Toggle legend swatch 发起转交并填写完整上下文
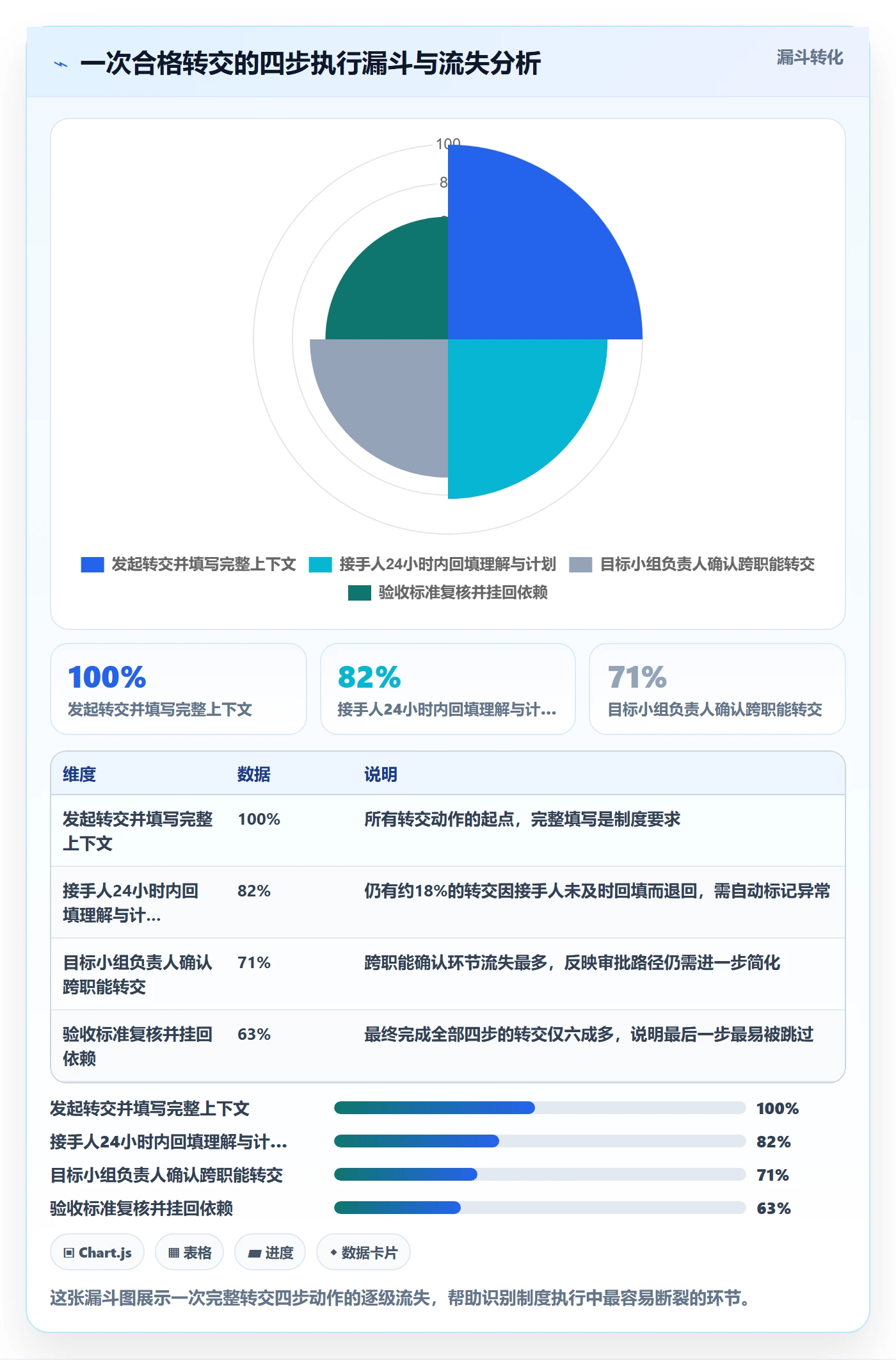 point(92,565)
